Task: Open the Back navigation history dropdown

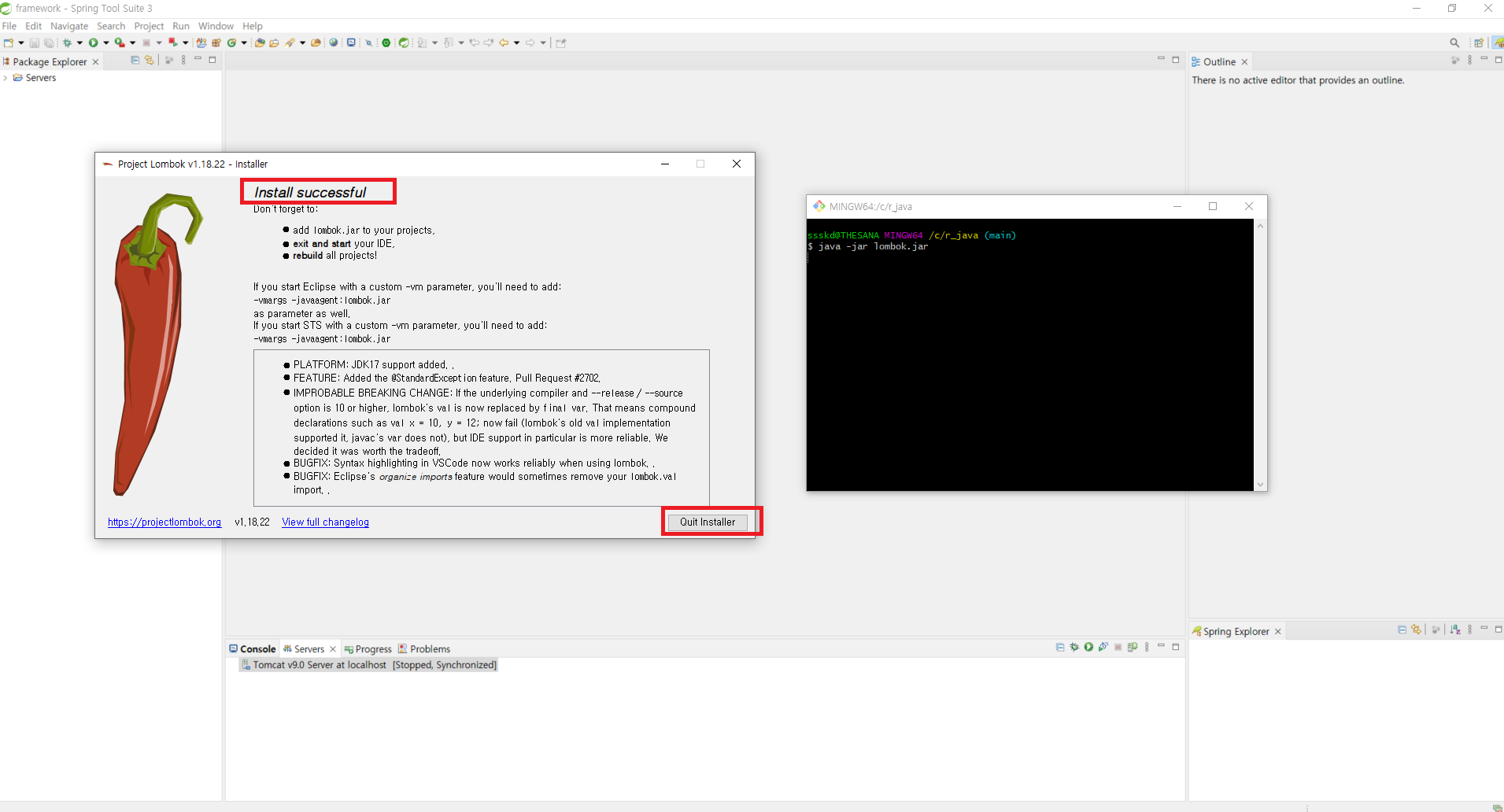Action: click(x=516, y=42)
